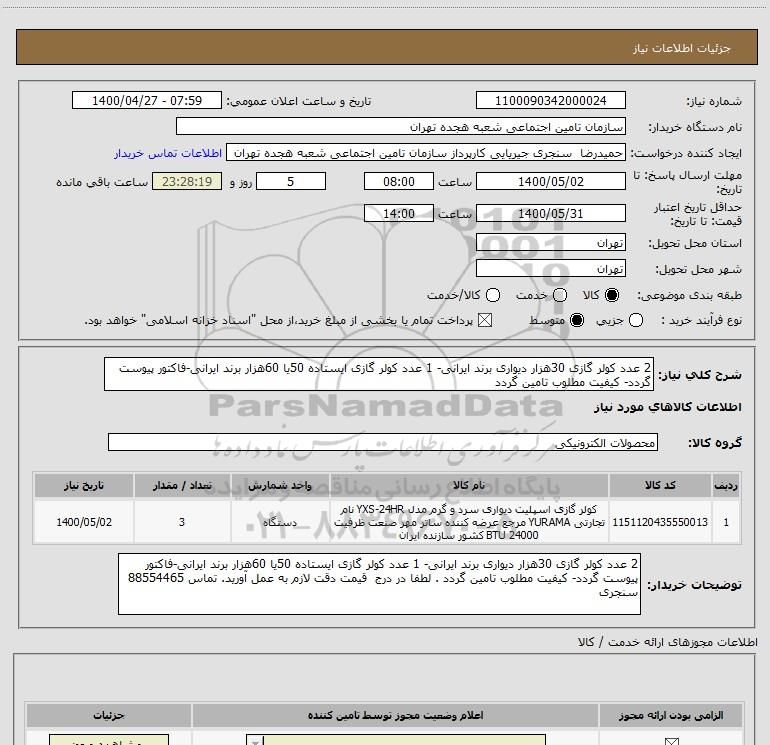Click the تعداد / مقدار column header

[182, 486]
